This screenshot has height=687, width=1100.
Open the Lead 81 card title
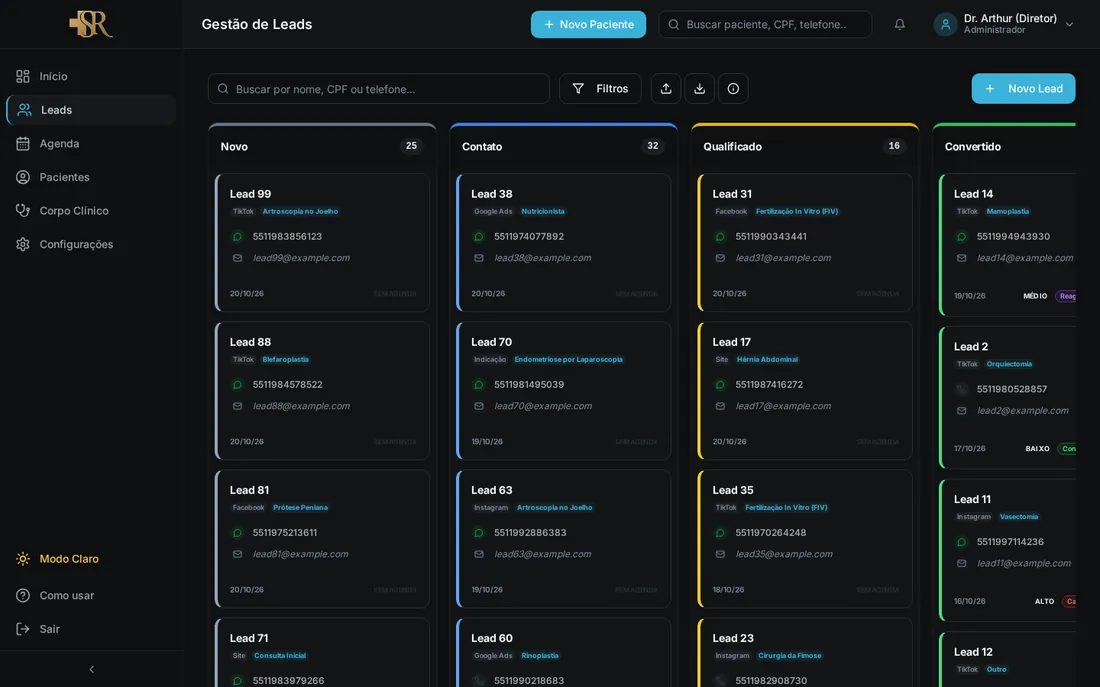coord(249,491)
